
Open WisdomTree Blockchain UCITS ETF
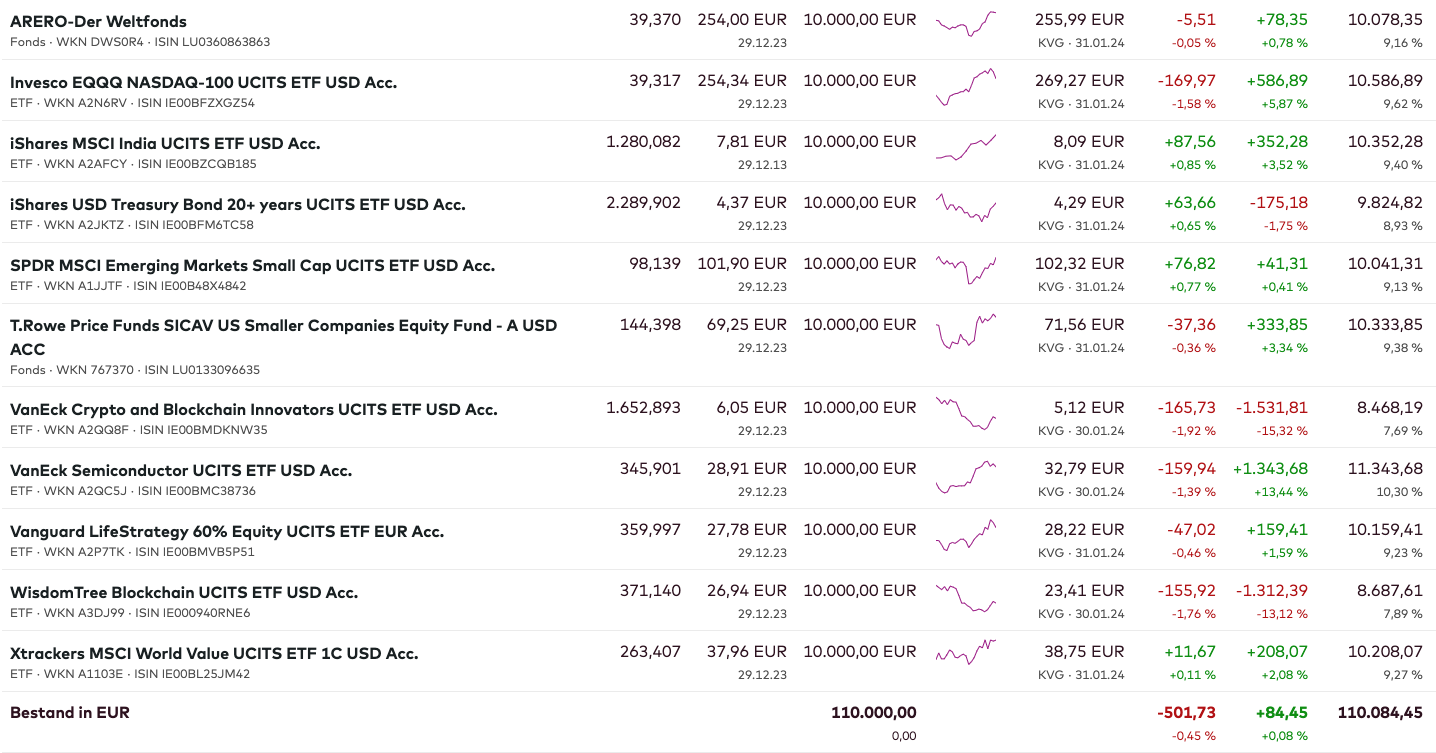pyautogui.click(x=184, y=592)
